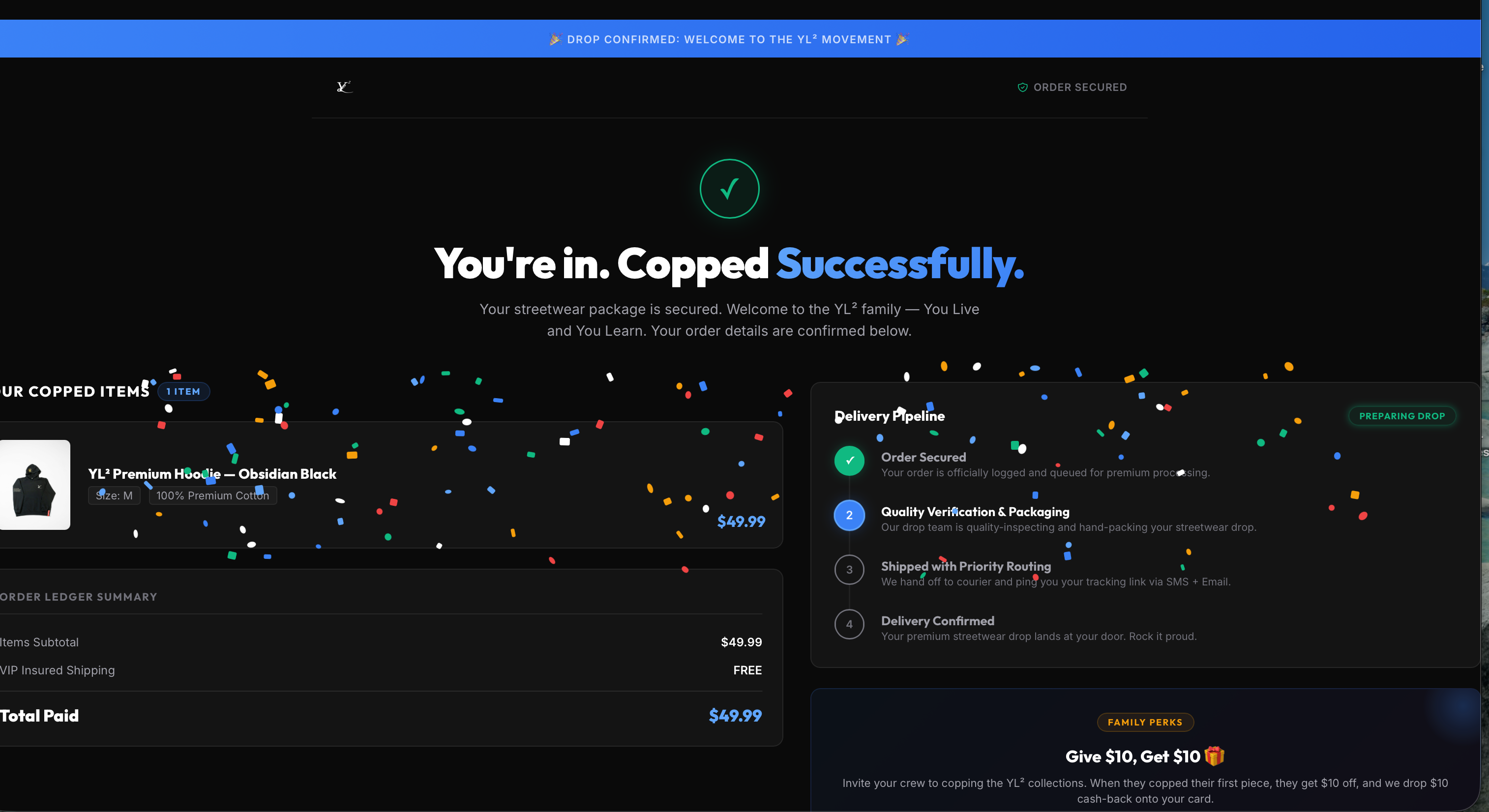Viewport: 1489px width, 812px height.
Task: Click the step 3 circle in pipeline
Action: 849,570
